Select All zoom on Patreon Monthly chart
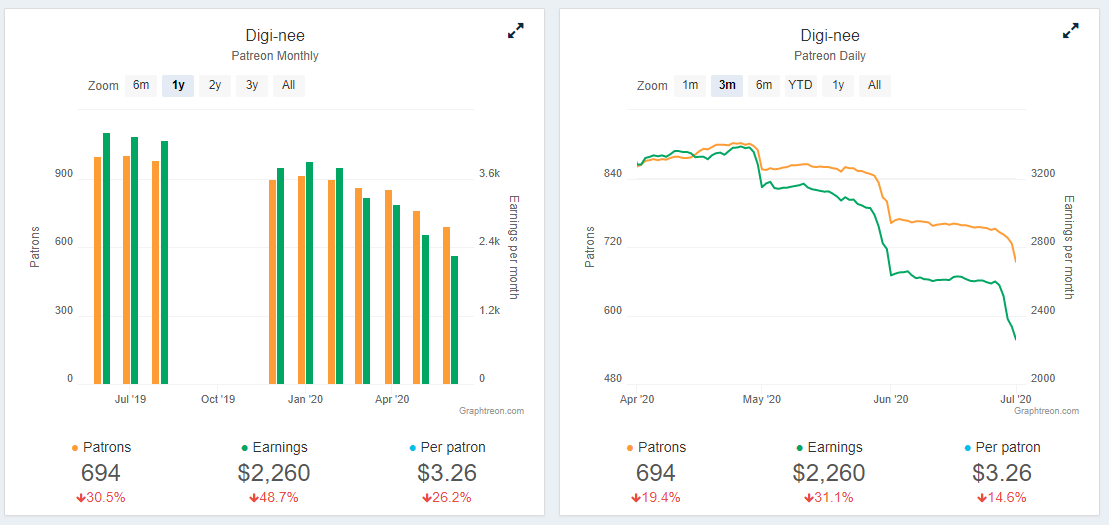The width and height of the screenshot is (1109, 525). tap(289, 86)
